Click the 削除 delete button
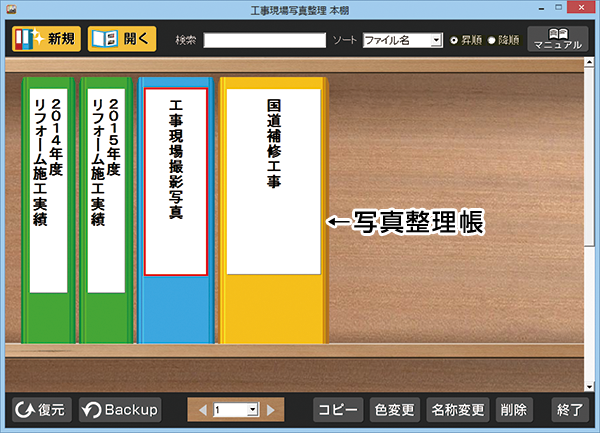The width and height of the screenshot is (600, 433). (513, 409)
